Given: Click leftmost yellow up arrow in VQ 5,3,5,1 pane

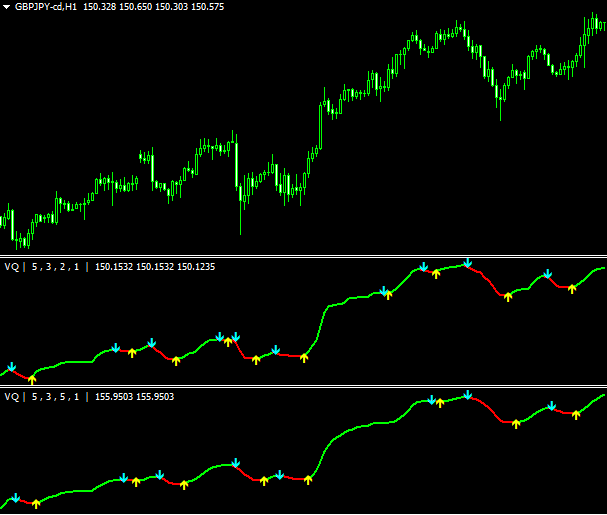Looking at the screenshot, I should click(x=36, y=503).
